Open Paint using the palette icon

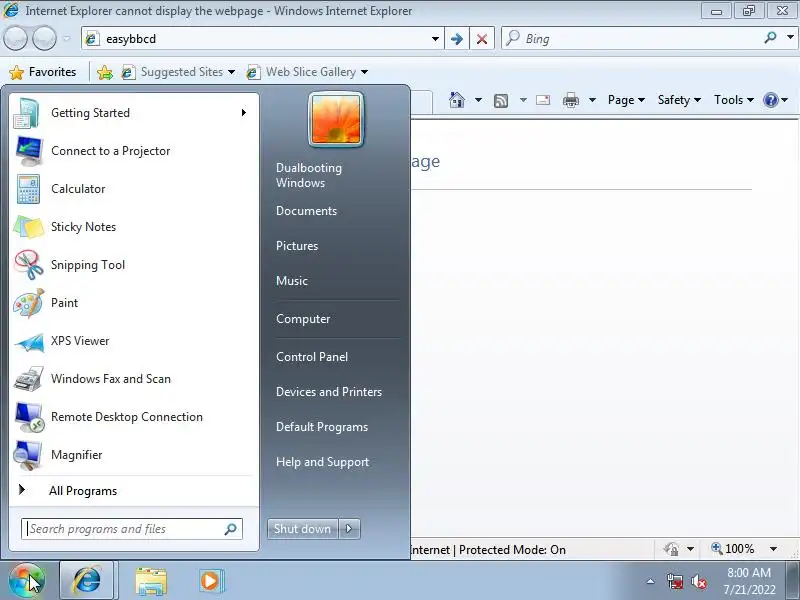click(29, 303)
